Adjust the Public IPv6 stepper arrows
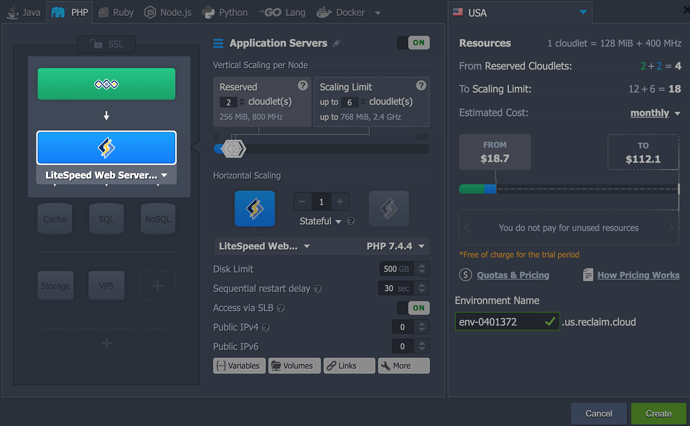The image size is (690, 426). pyautogui.click(x=422, y=346)
